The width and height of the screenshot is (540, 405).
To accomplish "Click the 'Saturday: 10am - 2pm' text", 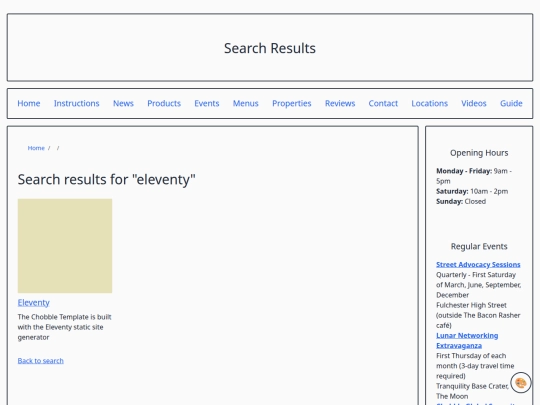I will 472,191.
